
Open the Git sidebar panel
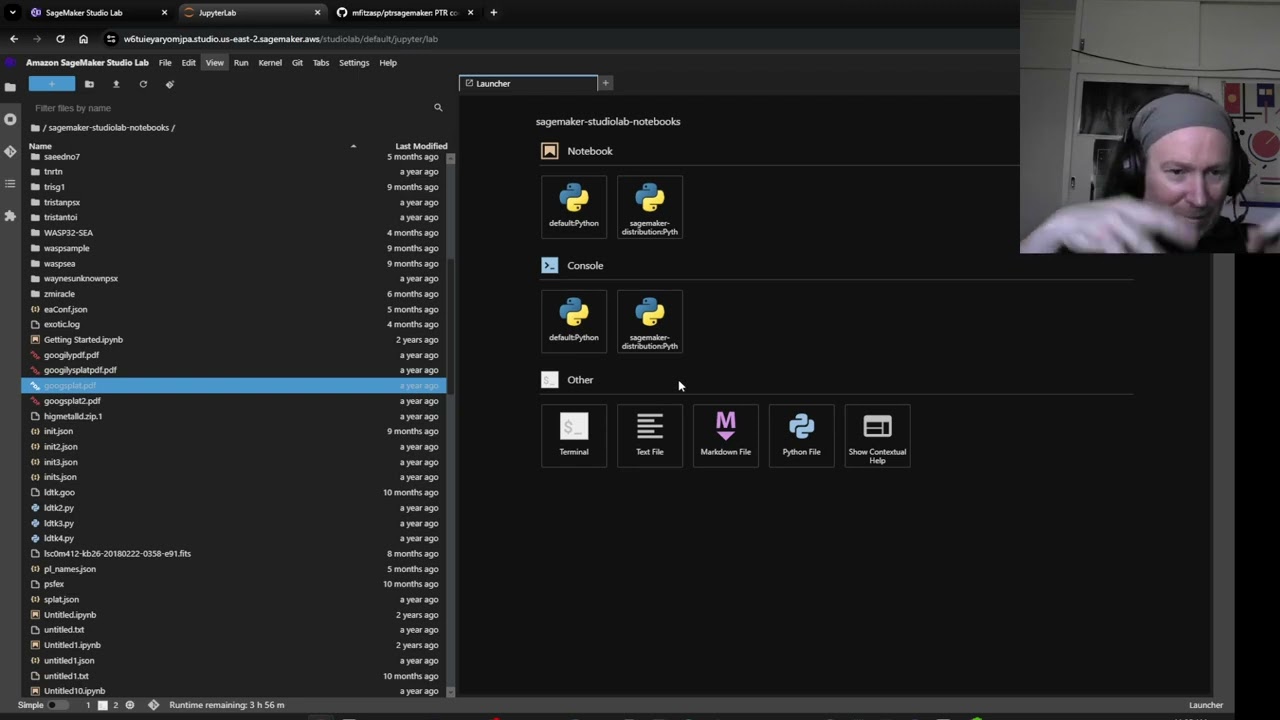[x=10, y=151]
